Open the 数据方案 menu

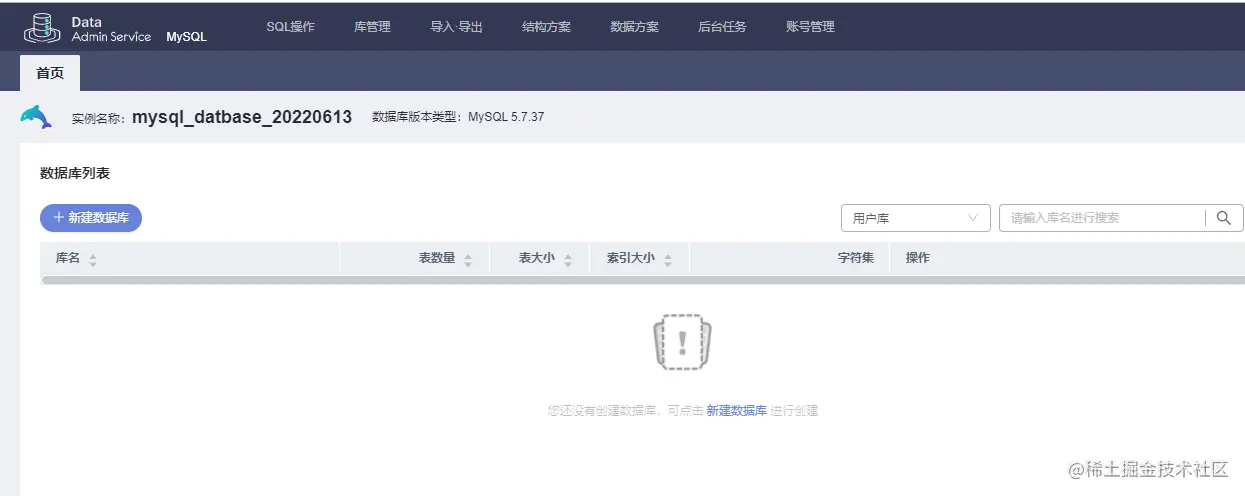[634, 27]
